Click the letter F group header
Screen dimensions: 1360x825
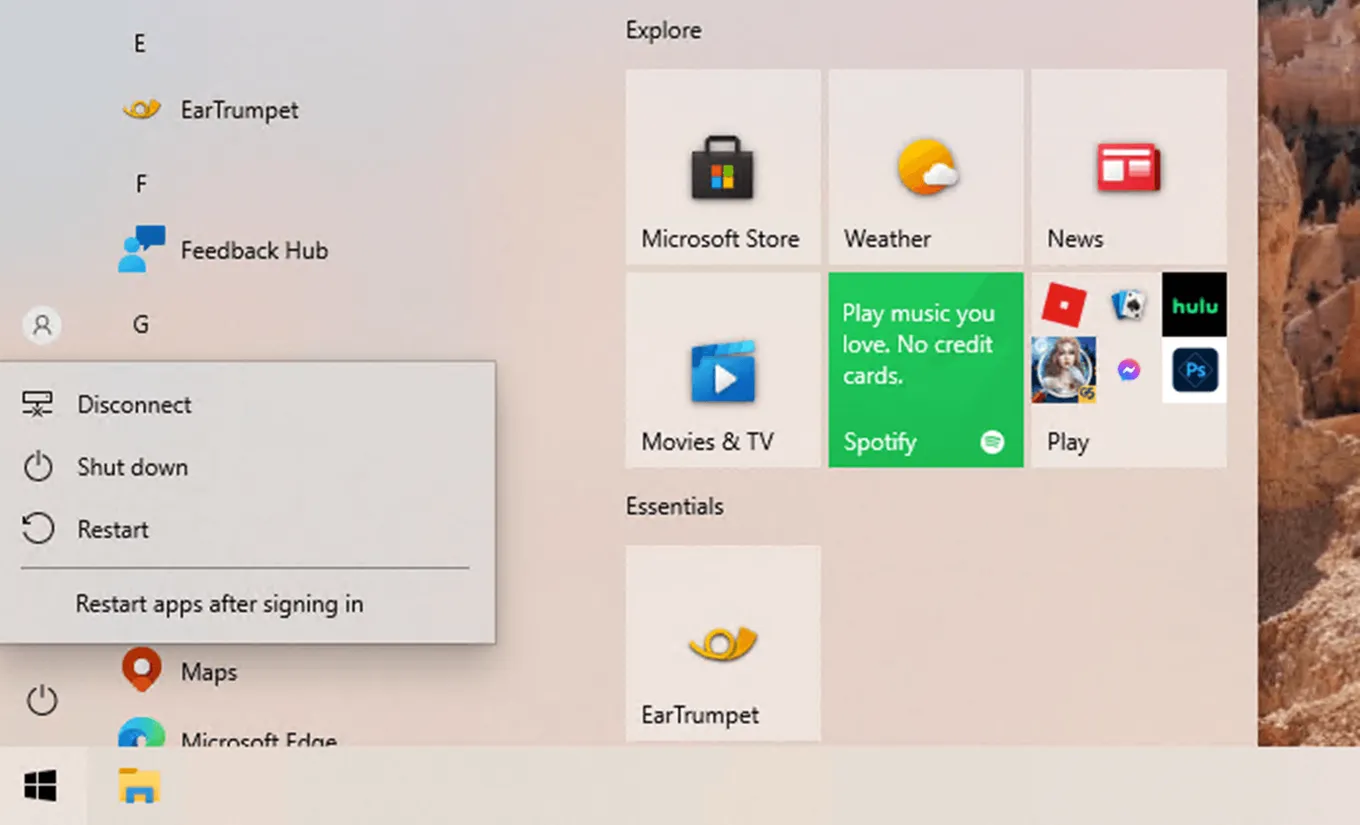pyautogui.click(x=141, y=184)
